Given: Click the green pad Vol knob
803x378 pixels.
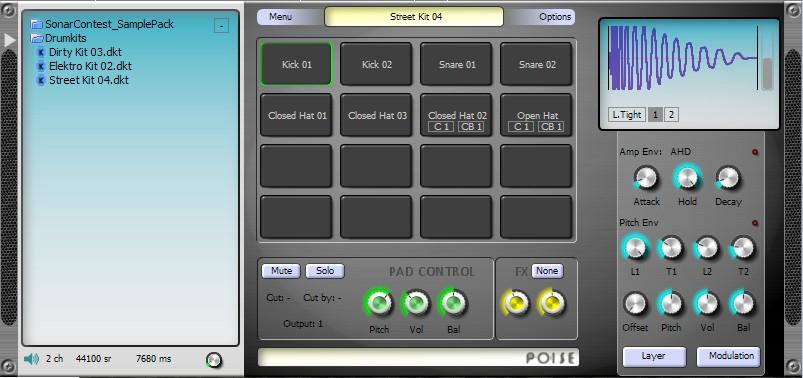Looking at the screenshot, I should (416, 304).
